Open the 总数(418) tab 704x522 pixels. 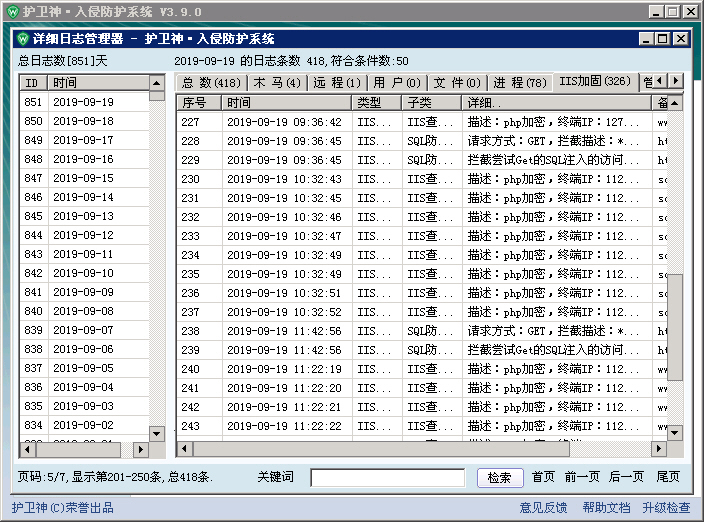(x=211, y=83)
